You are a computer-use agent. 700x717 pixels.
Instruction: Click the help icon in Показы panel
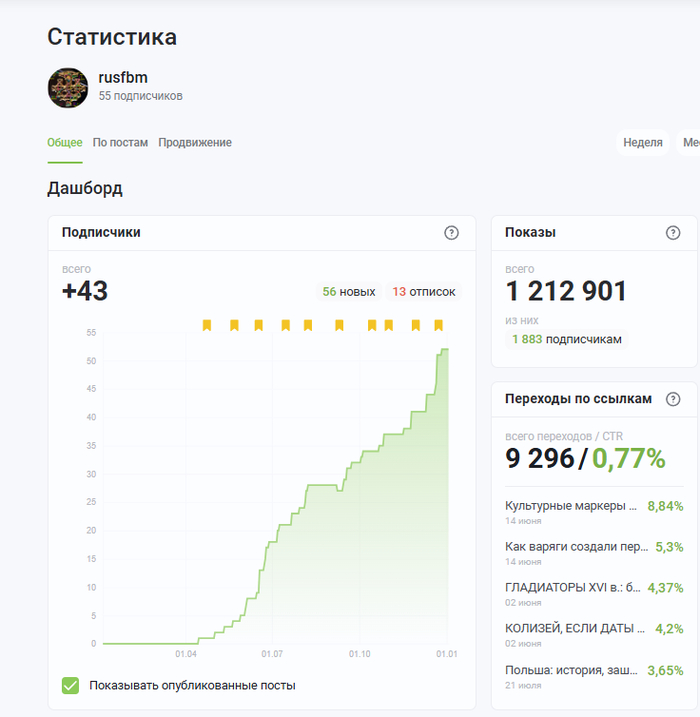pyautogui.click(x=673, y=233)
